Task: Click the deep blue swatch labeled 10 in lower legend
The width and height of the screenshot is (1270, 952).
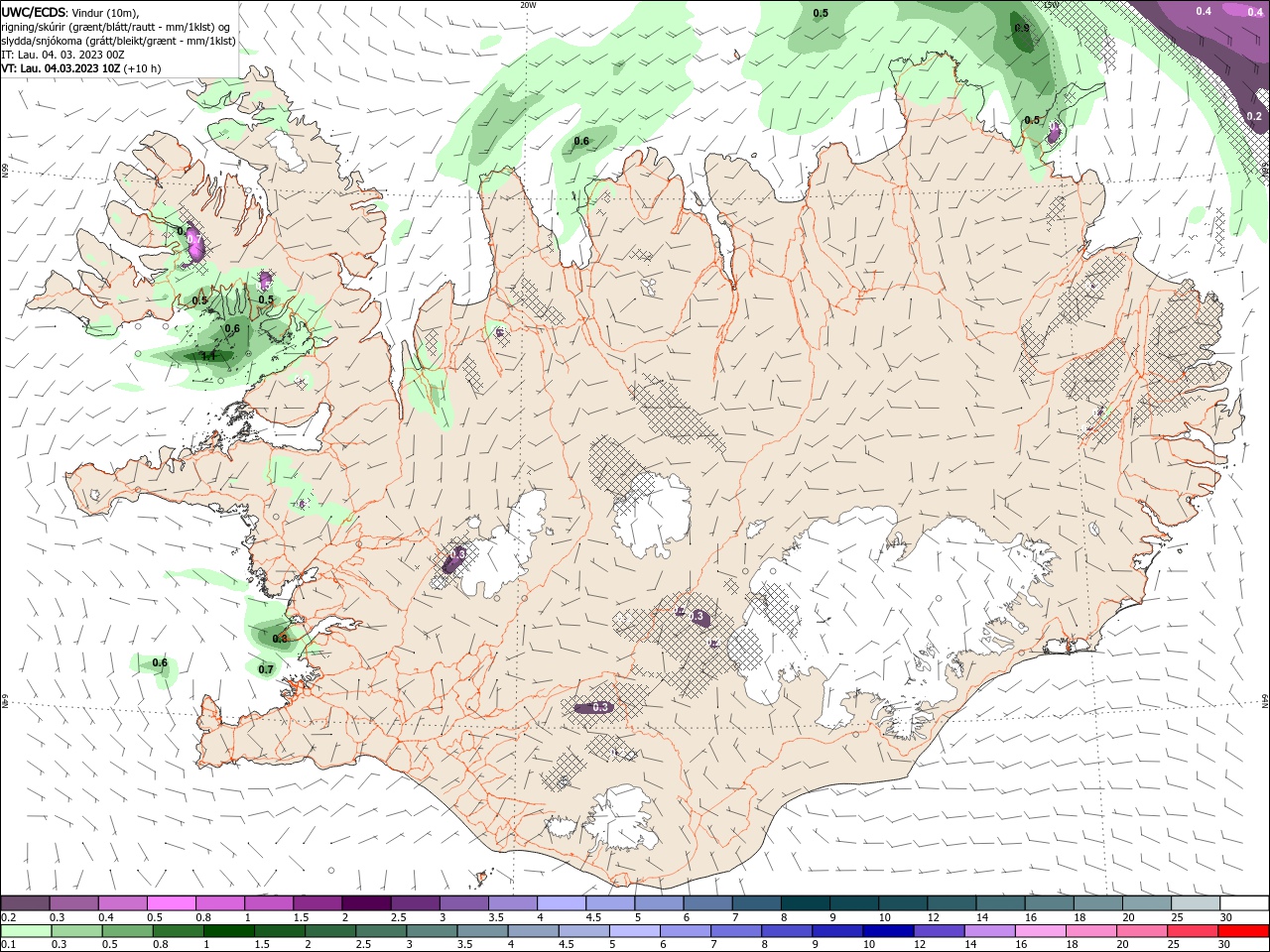Action: coord(886,931)
